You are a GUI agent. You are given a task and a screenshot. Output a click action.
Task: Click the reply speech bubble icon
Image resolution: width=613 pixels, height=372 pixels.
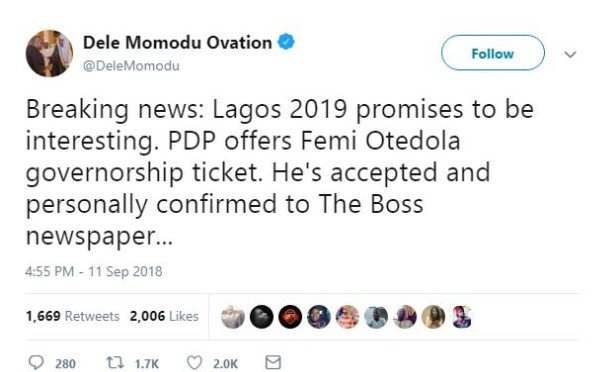click(x=36, y=362)
